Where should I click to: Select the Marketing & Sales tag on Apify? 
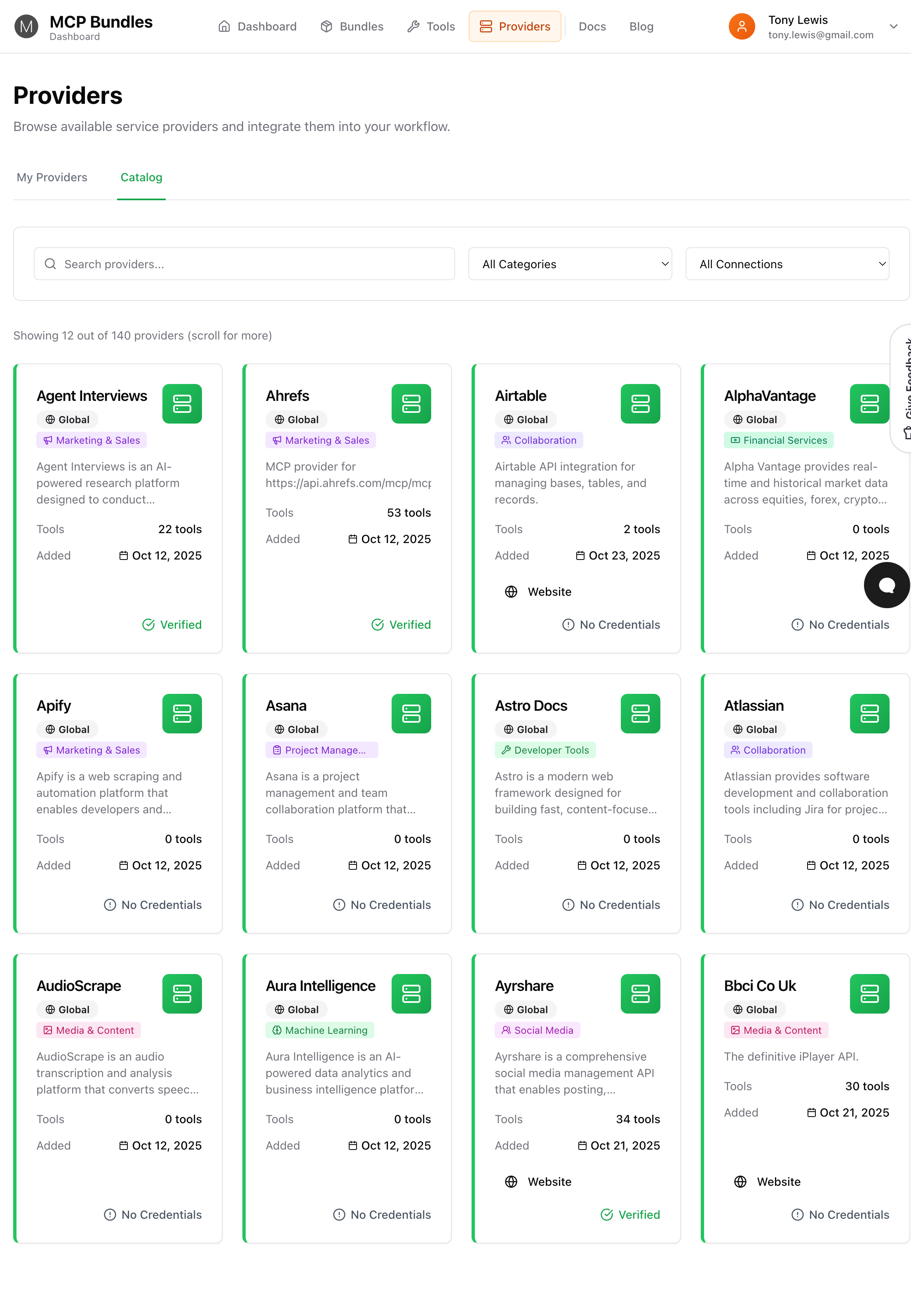point(92,749)
